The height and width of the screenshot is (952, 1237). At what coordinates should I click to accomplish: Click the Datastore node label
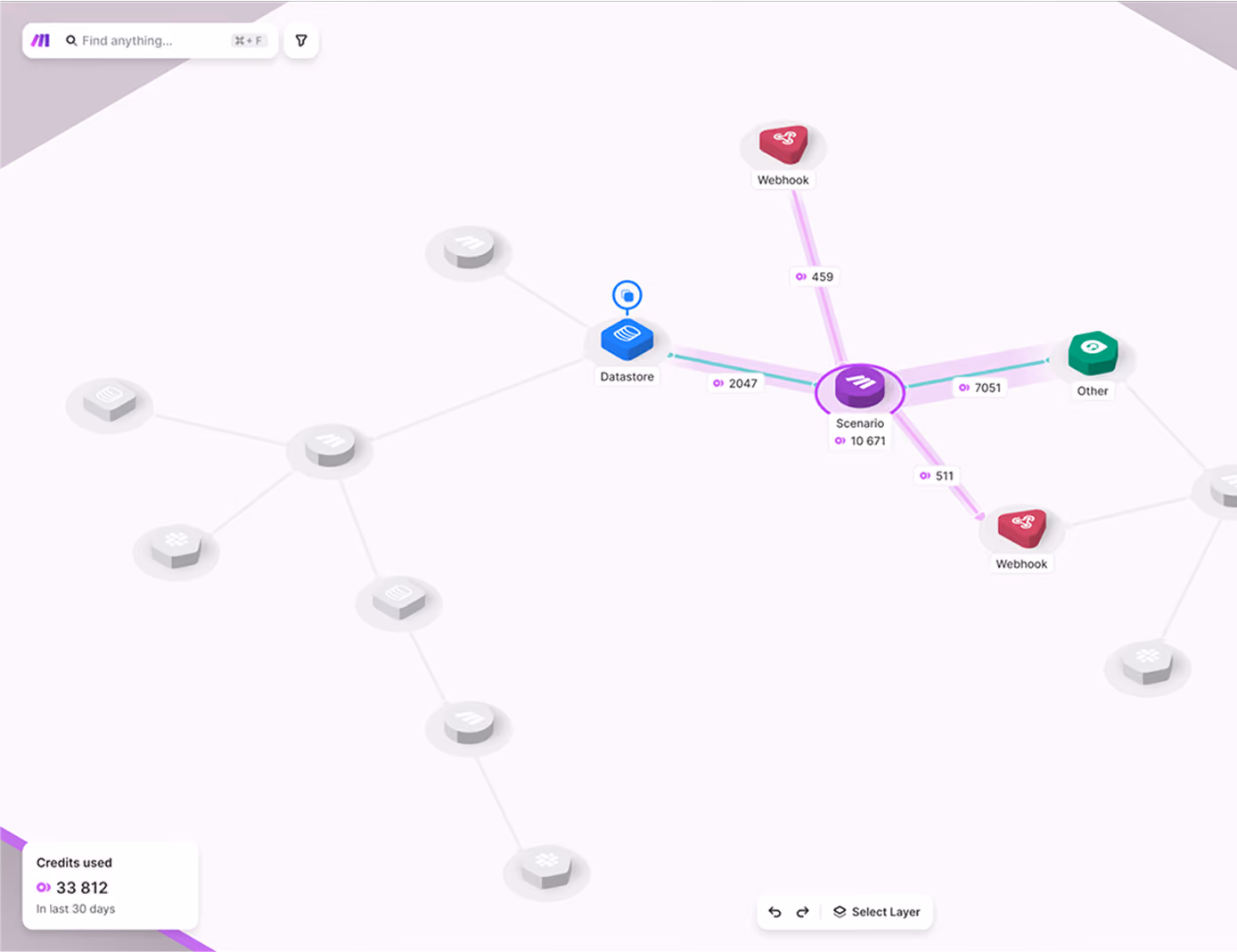click(x=627, y=377)
